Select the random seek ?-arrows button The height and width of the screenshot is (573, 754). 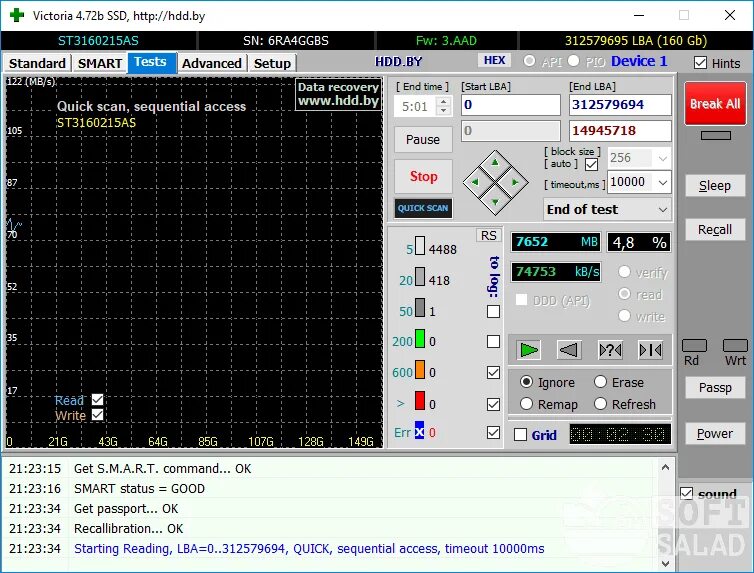pos(610,349)
